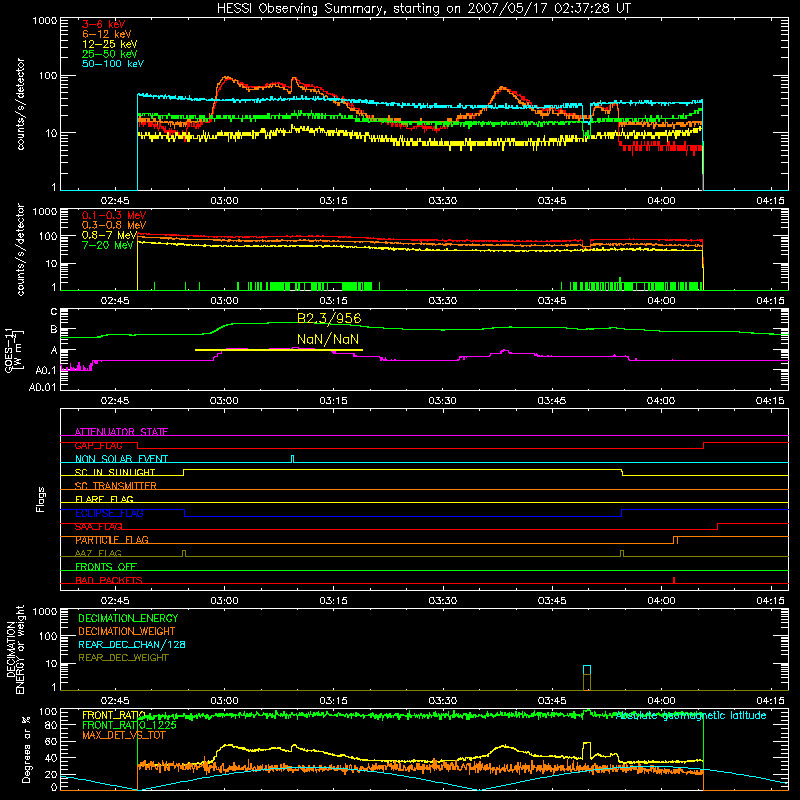Click the 0.1-0.3 MeV legend label
This screenshot has width=800, height=800.
(x=114, y=215)
